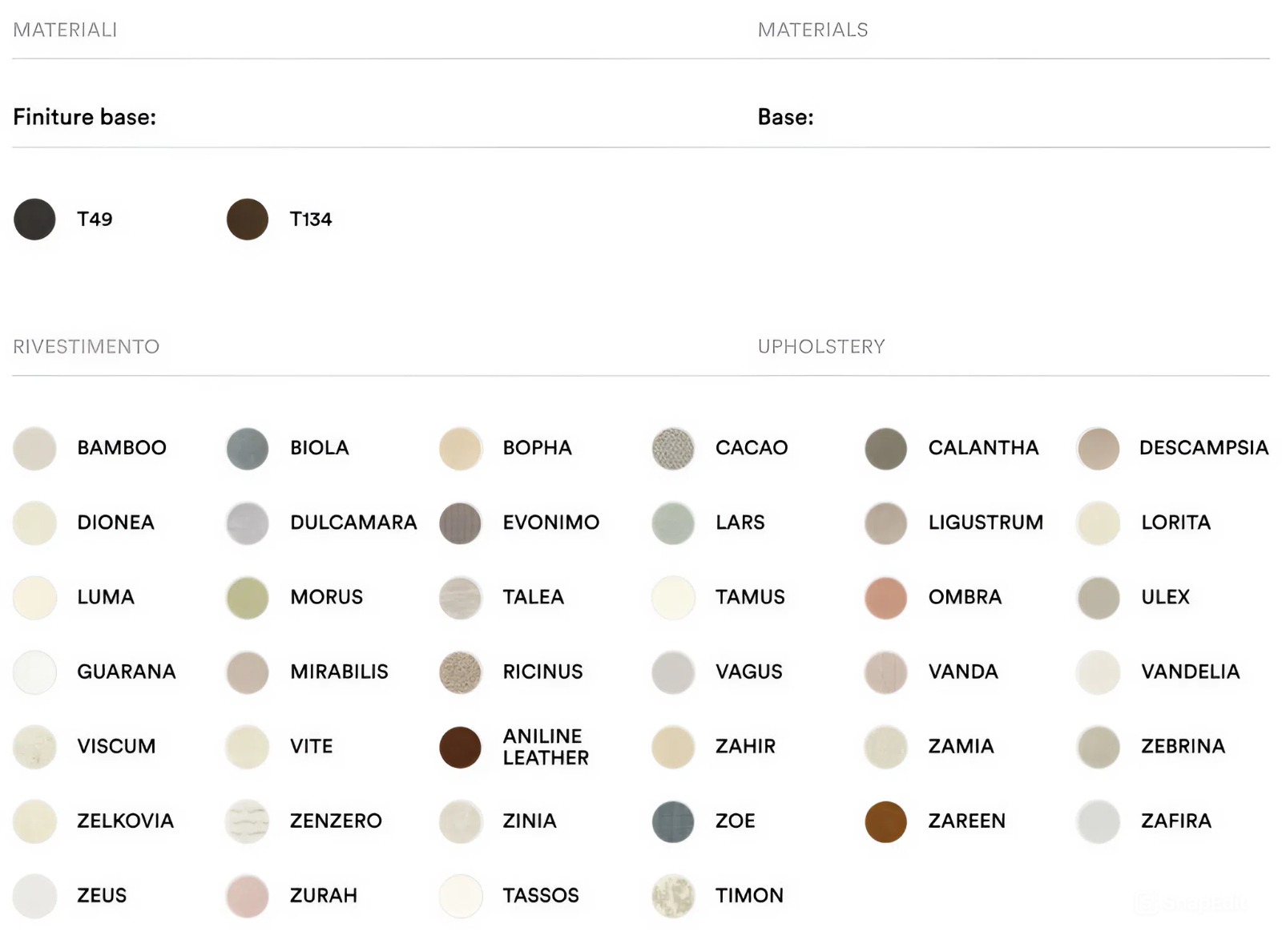
Task: Pick the TIMON patterned fabric swatch
Action: click(672, 896)
